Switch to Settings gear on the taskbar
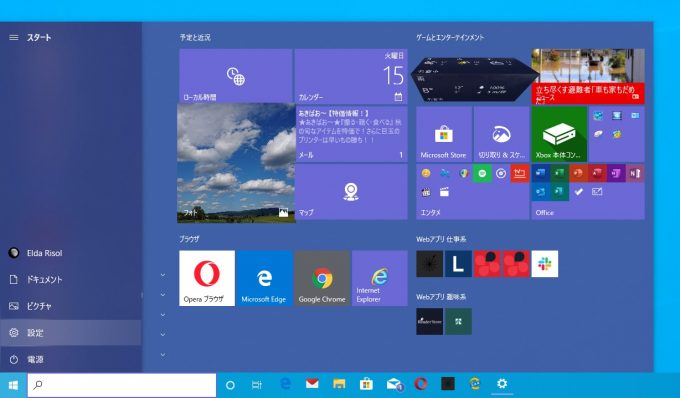This screenshot has width=680, height=398. 502,384
